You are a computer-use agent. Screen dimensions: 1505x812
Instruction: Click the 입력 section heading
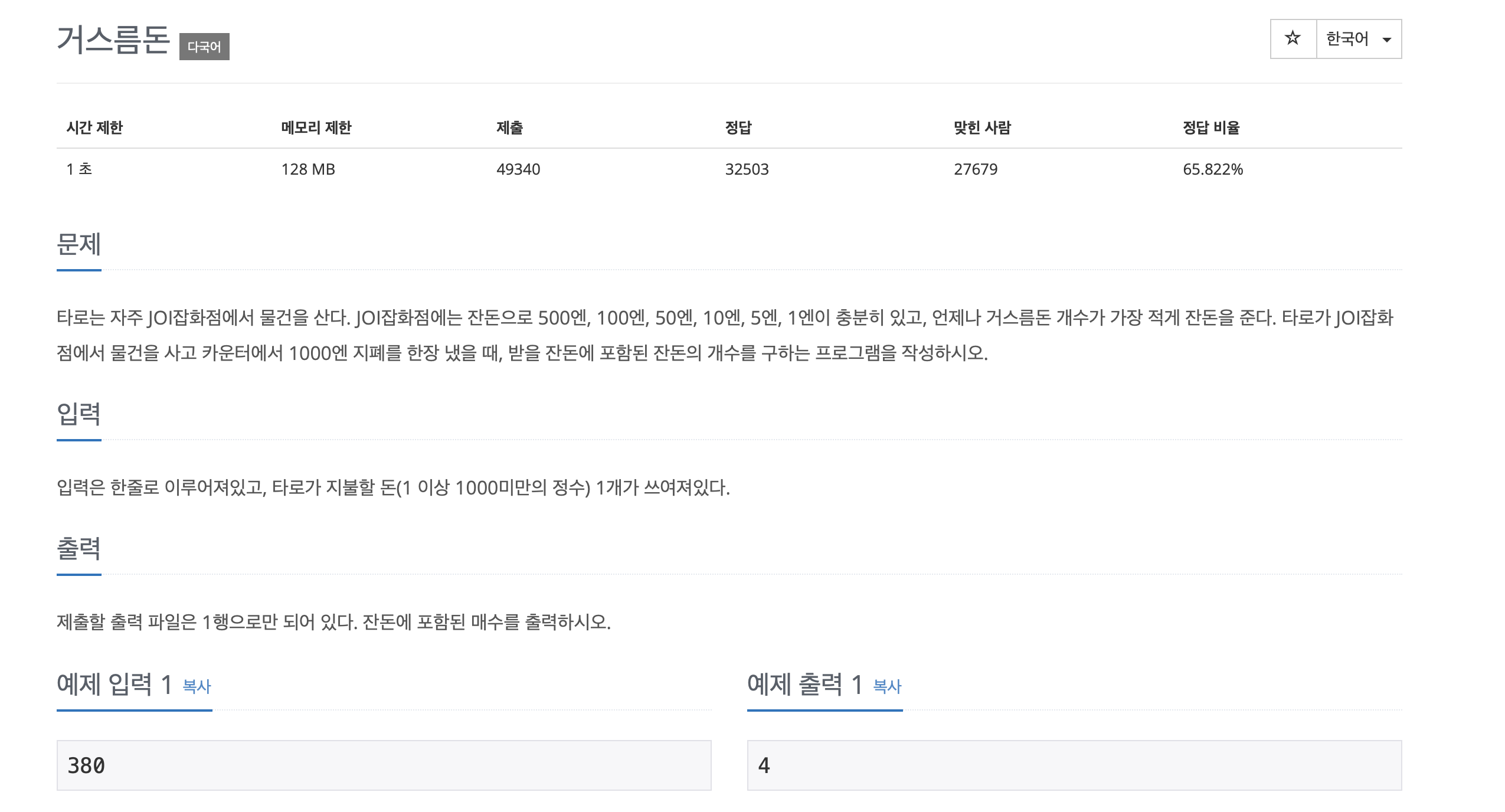tap(78, 414)
